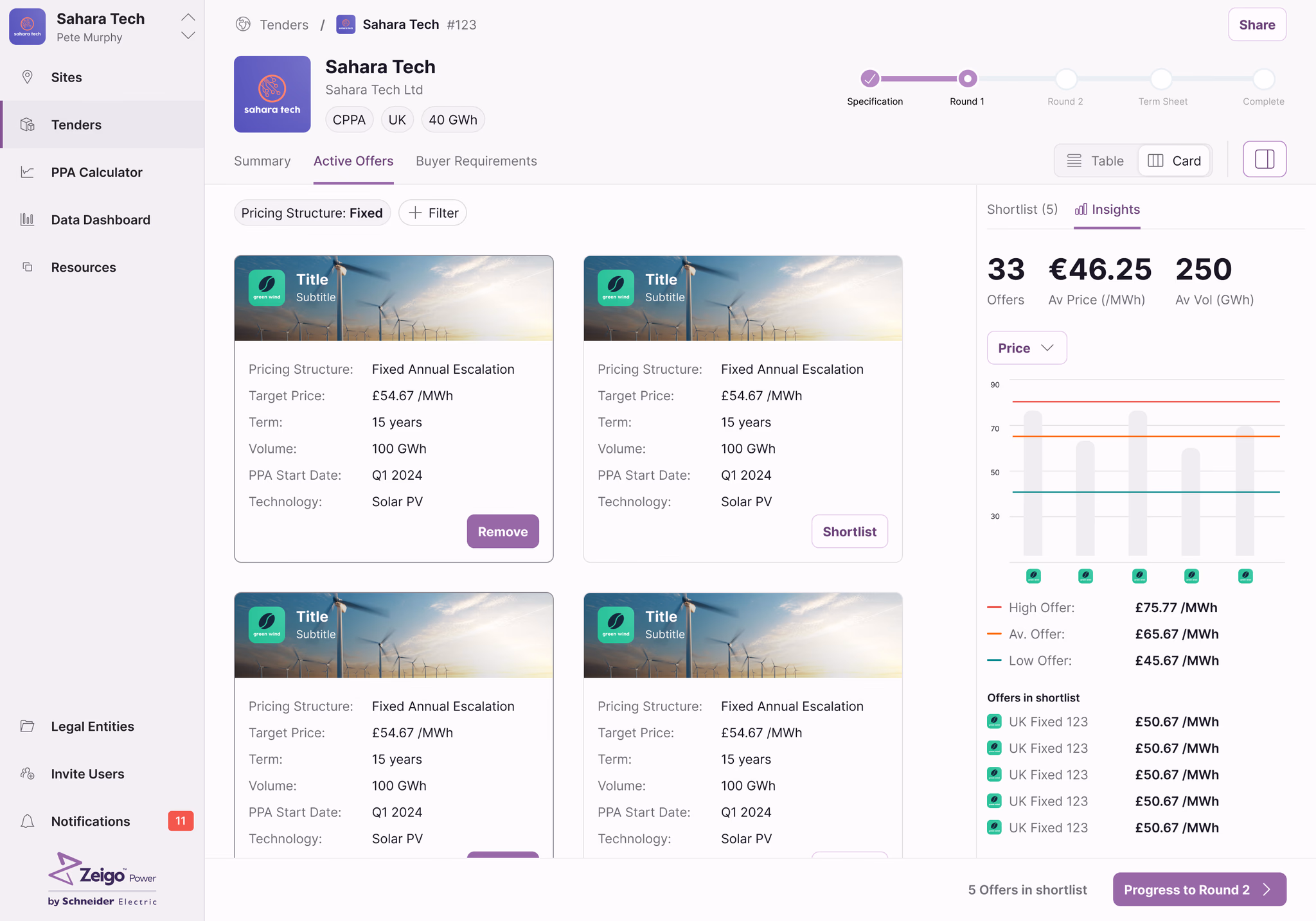Select the Insights tab
1316x921 pixels.
pos(1107,209)
